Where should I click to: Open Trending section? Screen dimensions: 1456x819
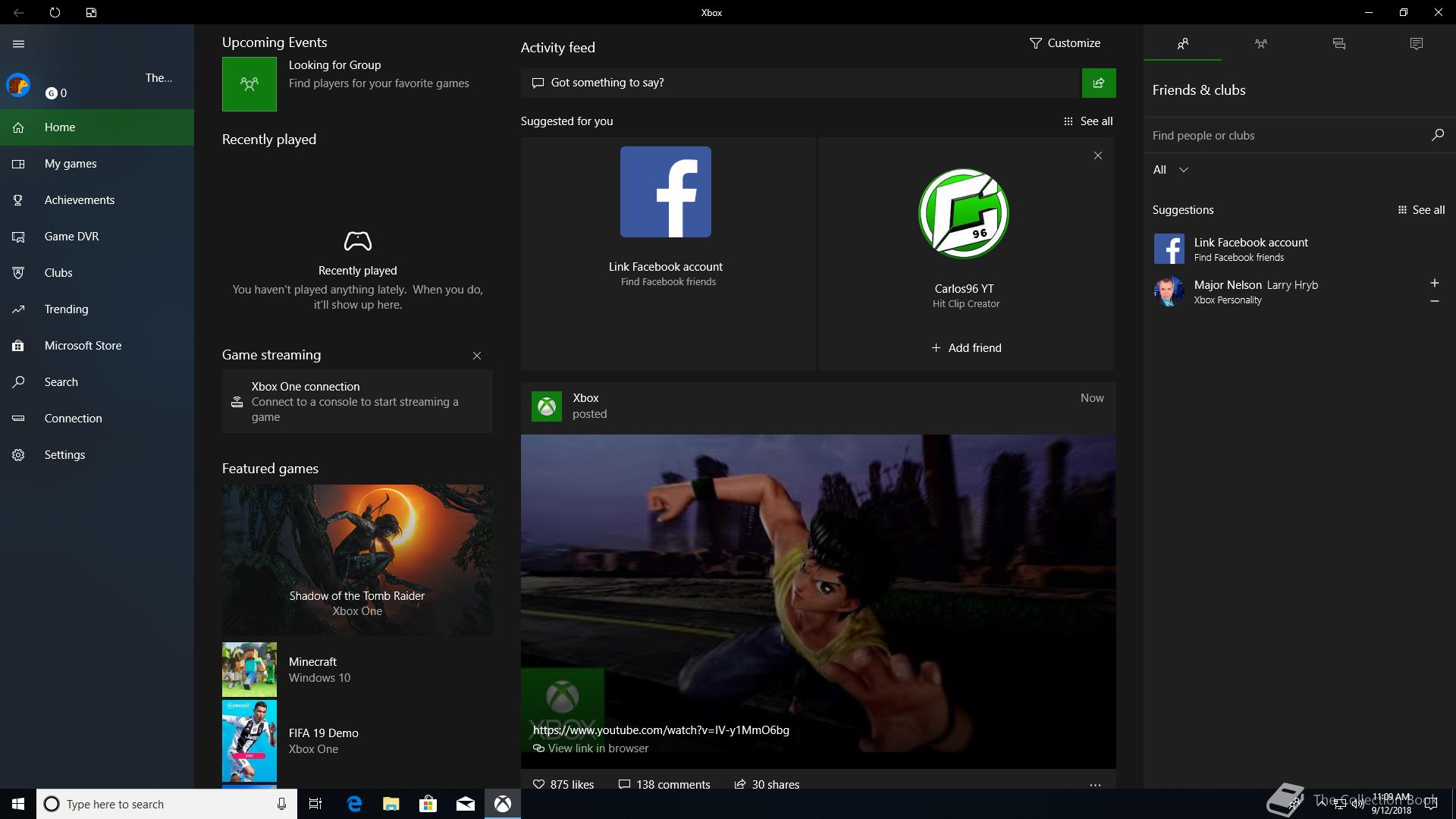point(97,309)
